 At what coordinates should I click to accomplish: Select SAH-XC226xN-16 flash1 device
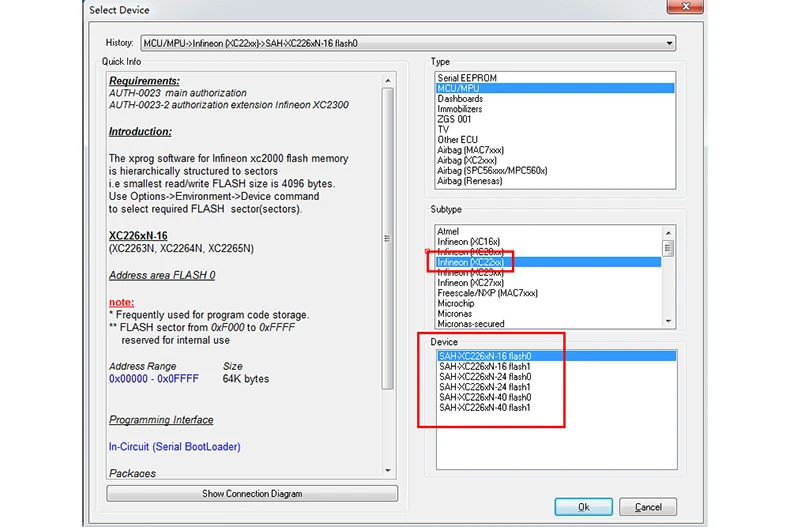tap(556, 366)
